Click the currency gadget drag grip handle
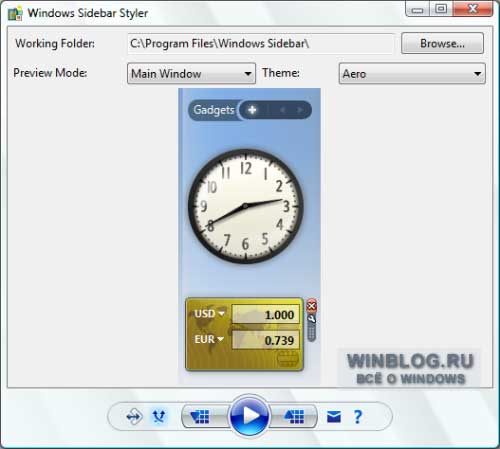Viewport: 500px width, 449px height. pyautogui.click(x=311, y=333)
